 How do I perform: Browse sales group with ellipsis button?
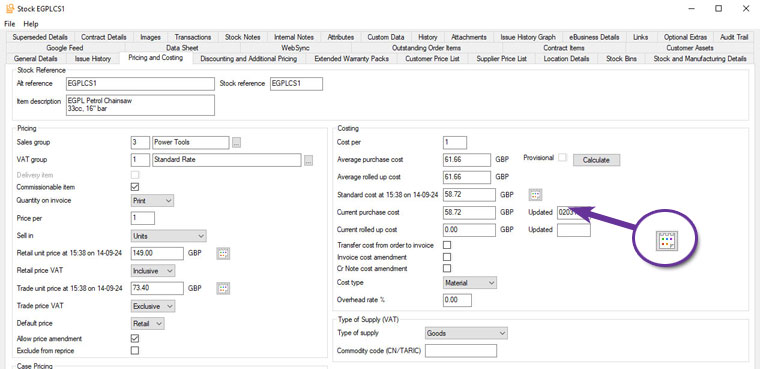(236, 143)
